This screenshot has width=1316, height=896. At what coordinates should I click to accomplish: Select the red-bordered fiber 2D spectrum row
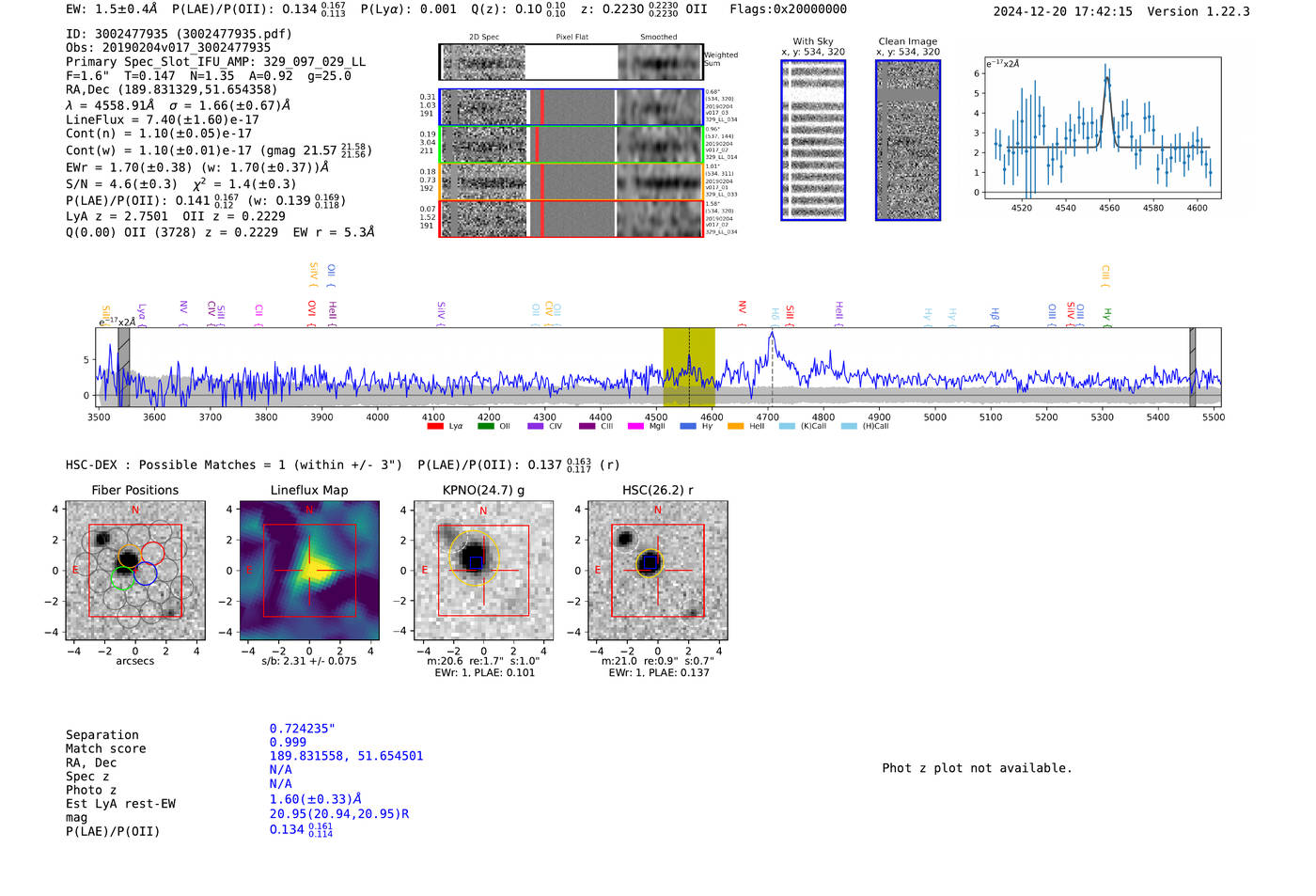pyautogui.click(x=571, y=219)
